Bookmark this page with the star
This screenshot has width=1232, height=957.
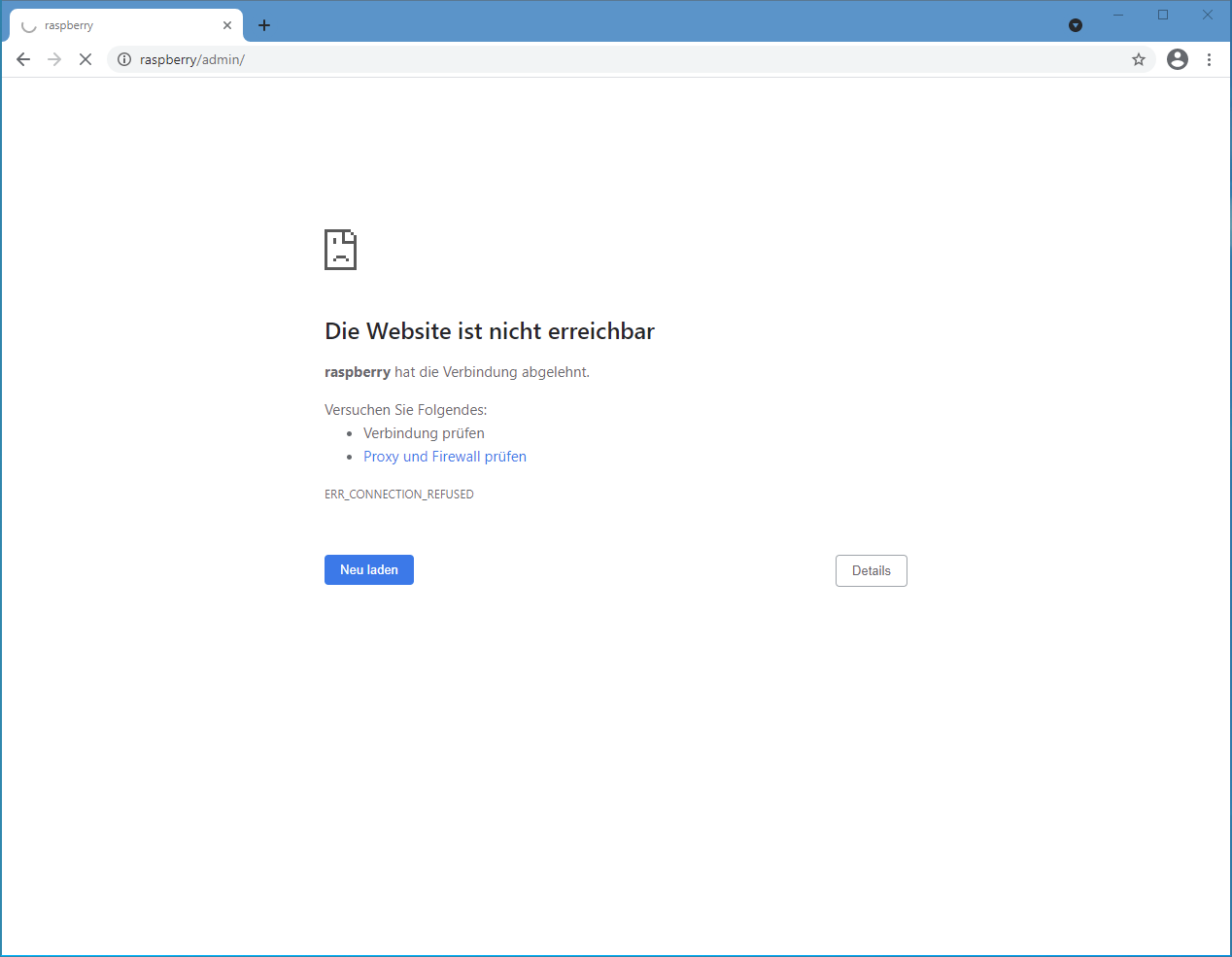[1139, 59]
